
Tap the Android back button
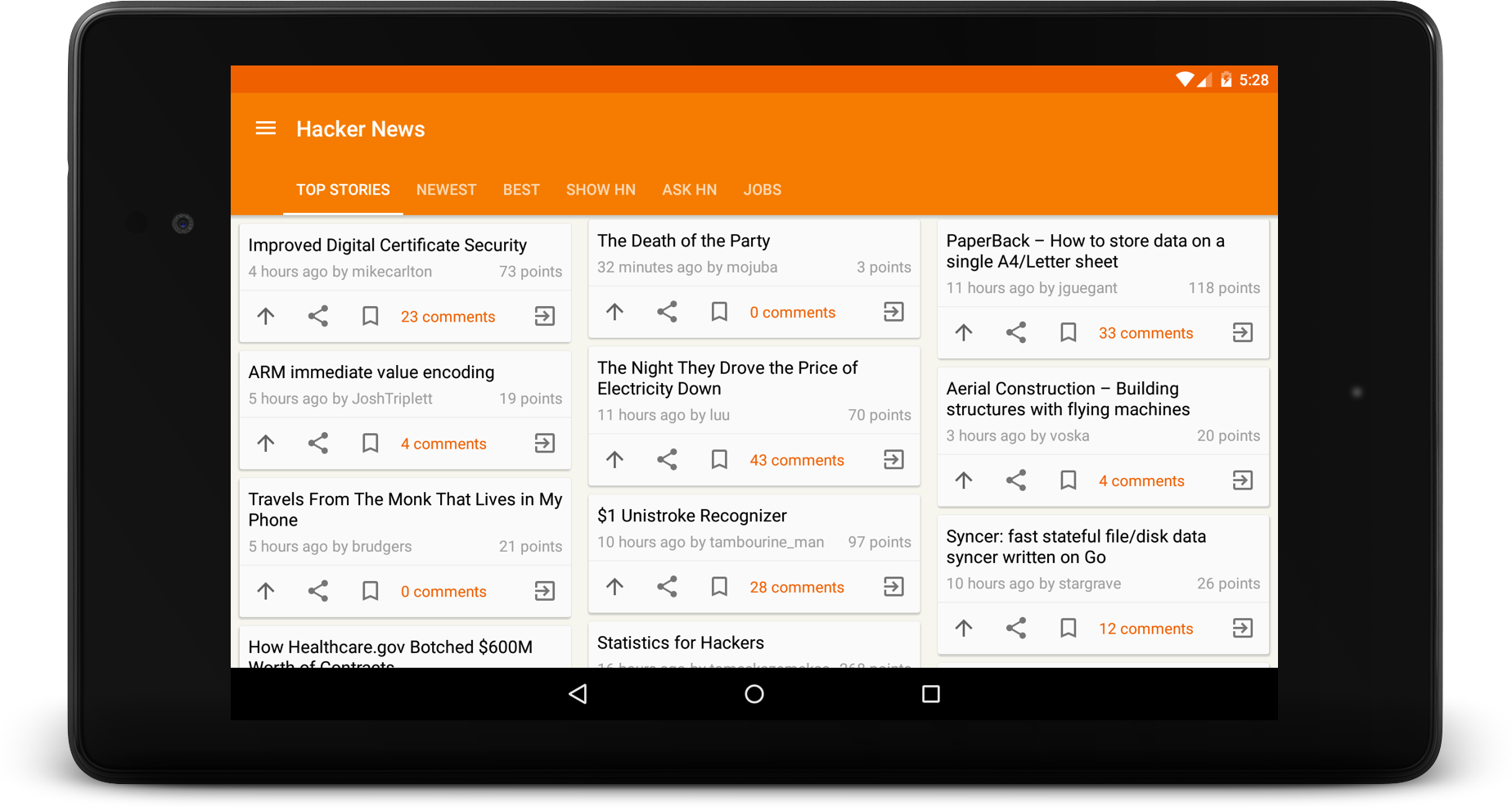578,694
